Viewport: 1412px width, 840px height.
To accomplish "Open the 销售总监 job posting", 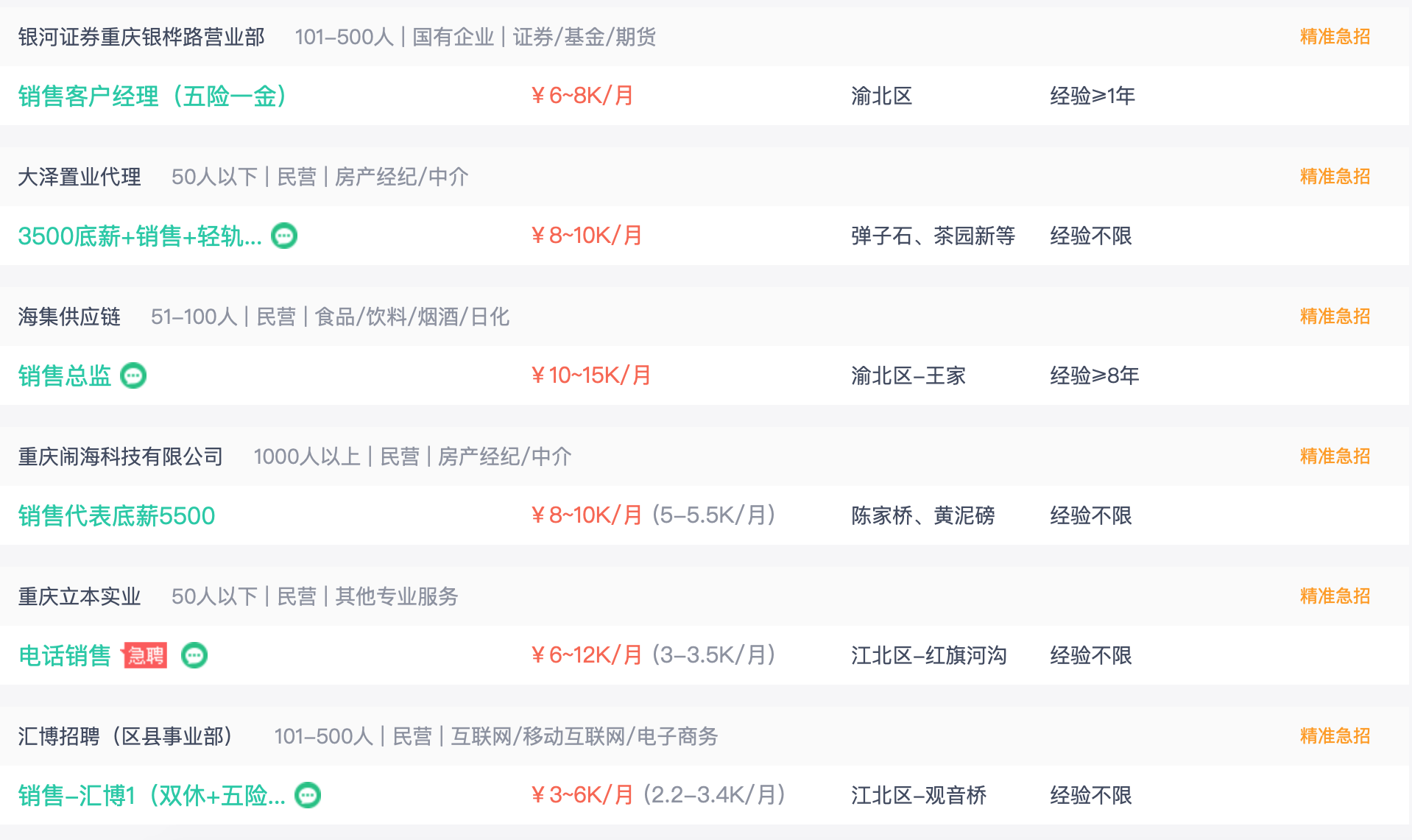I will [x=65, y=375].
